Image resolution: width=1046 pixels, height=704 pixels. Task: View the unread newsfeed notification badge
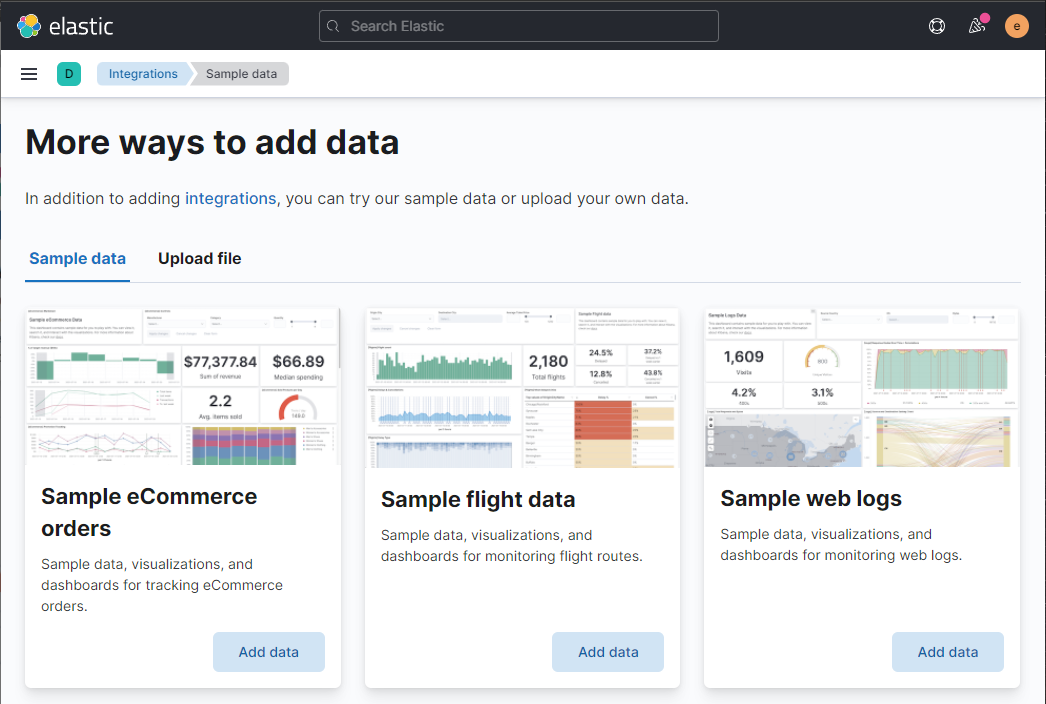click(x=984, y=17)
